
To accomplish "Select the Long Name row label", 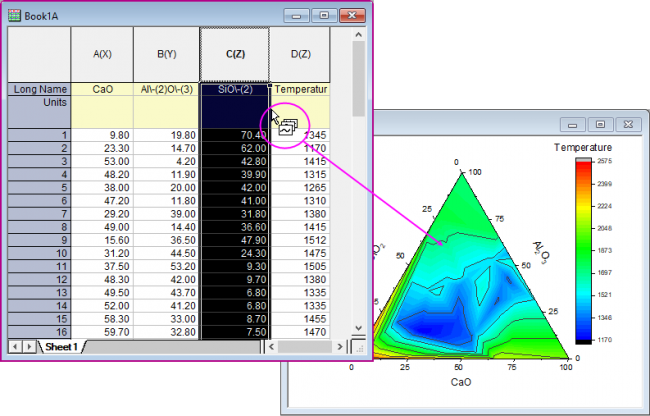I will [40, 89].
